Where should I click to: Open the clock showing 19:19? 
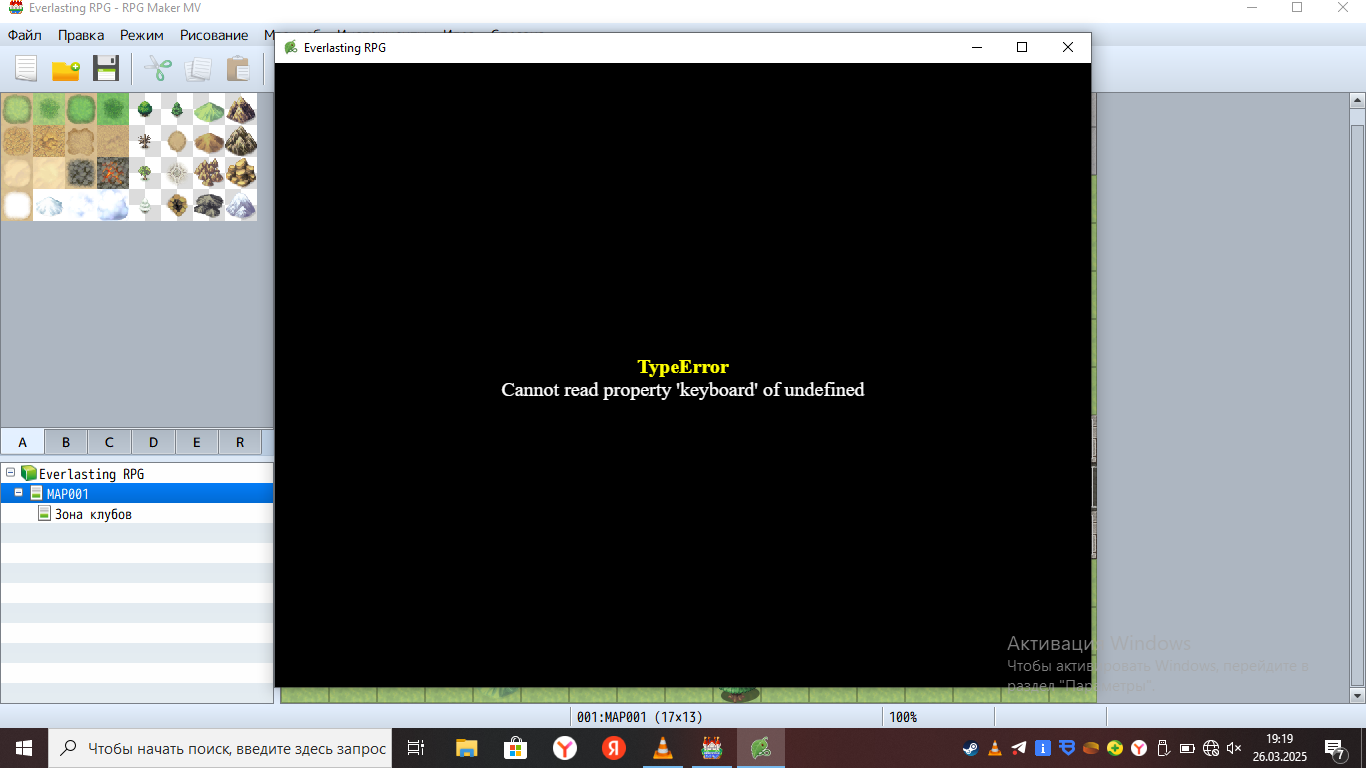pos(1279,748)
